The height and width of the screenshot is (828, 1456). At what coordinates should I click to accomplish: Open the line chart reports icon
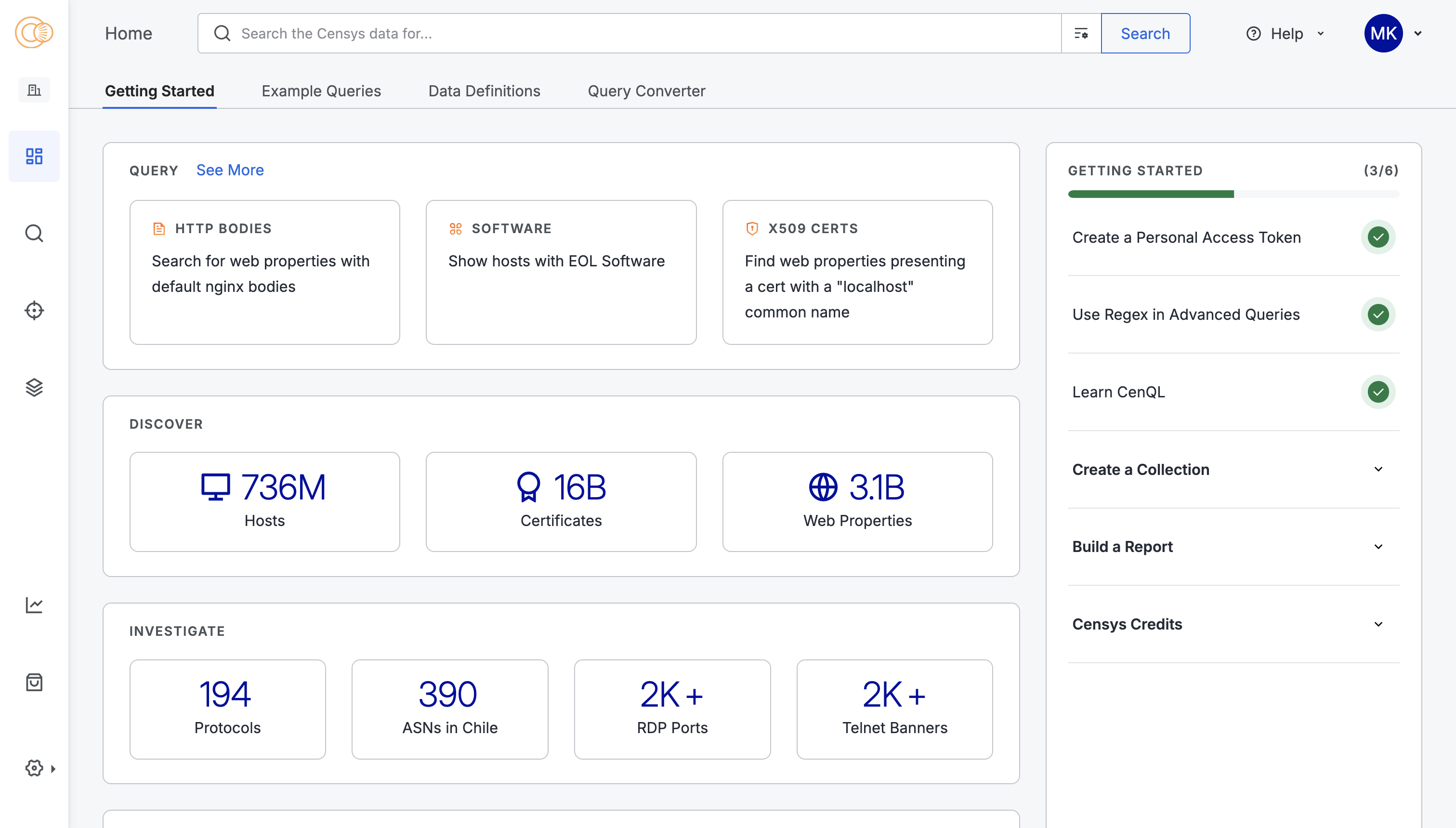tap(34, 605)
